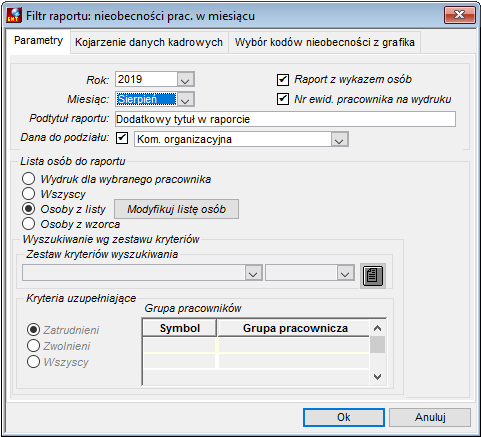Expand the Rok year dropdown
The height and width of the screenshot is (437, 481).
pyautogui.click(x=185, y=80)
